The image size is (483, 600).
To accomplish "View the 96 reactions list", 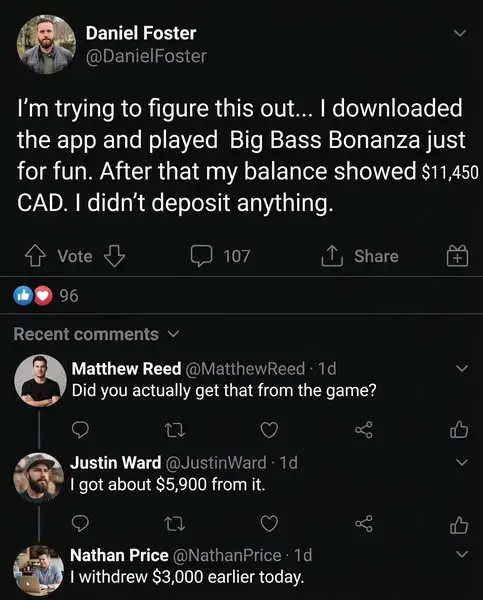I will tap(46, 295).
